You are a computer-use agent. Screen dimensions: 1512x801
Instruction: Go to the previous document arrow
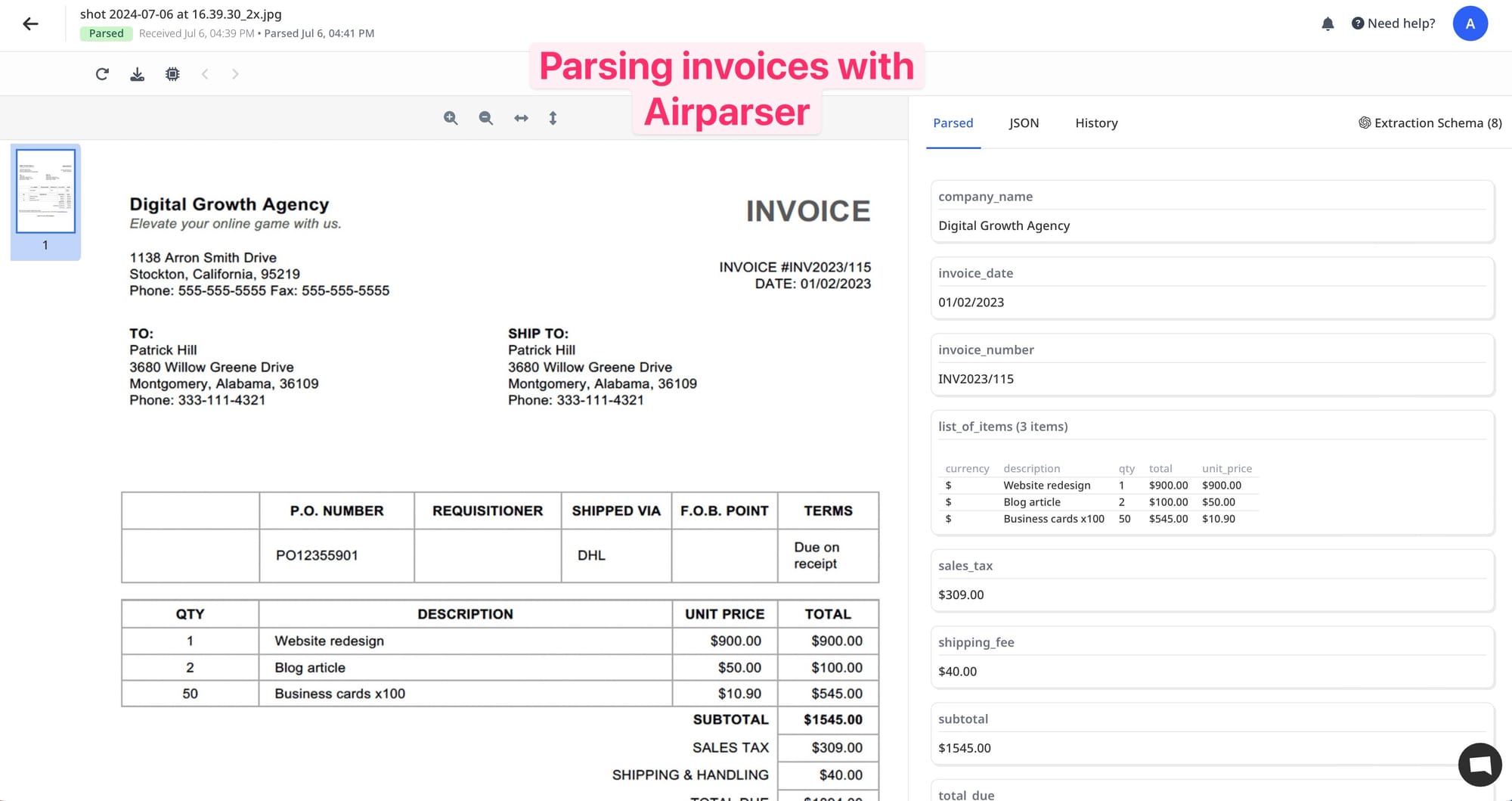pyautogui.click(x=205, y=74)
